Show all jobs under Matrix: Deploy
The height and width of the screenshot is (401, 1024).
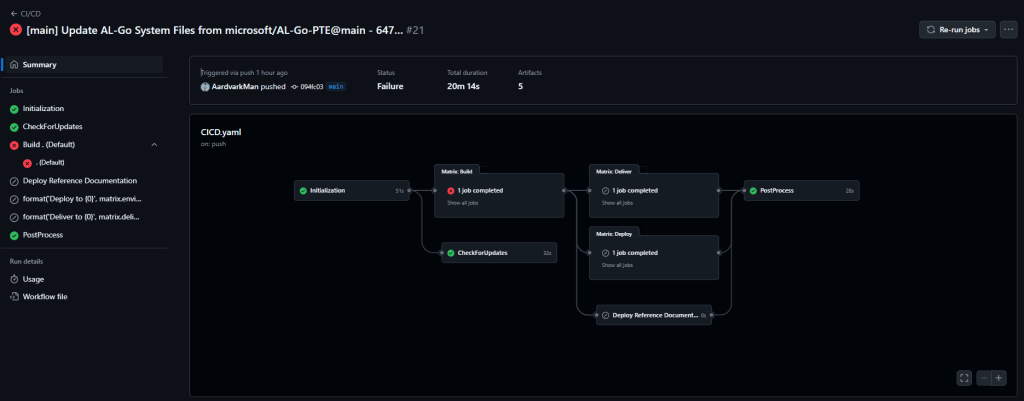click(x=617, y=265)
